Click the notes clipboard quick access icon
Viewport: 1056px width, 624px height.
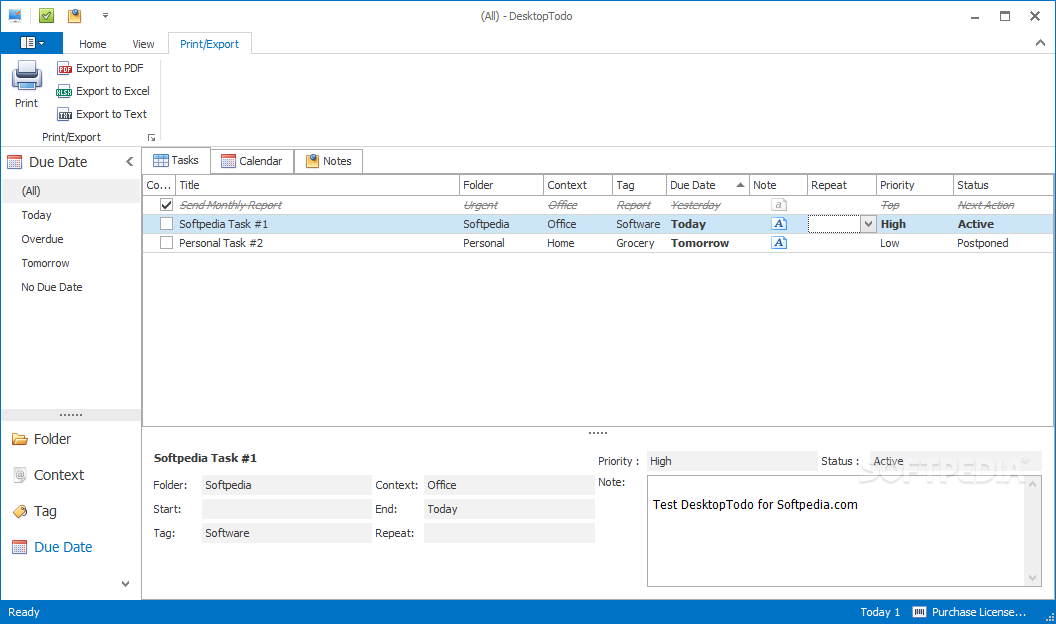[74, 15]
